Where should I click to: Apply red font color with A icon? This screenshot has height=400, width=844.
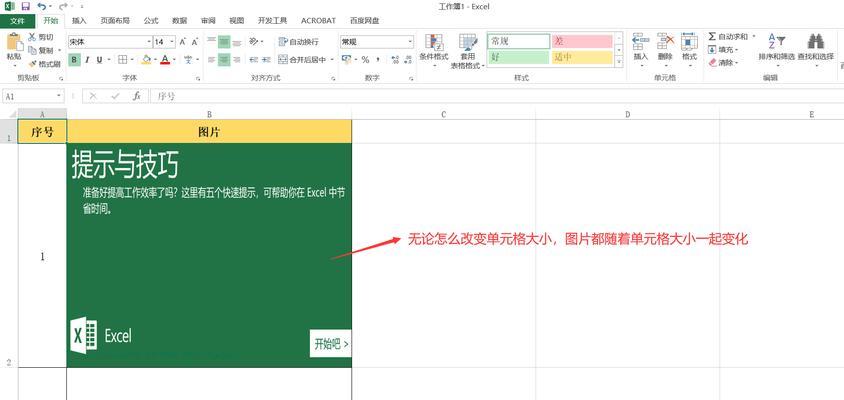165,59
